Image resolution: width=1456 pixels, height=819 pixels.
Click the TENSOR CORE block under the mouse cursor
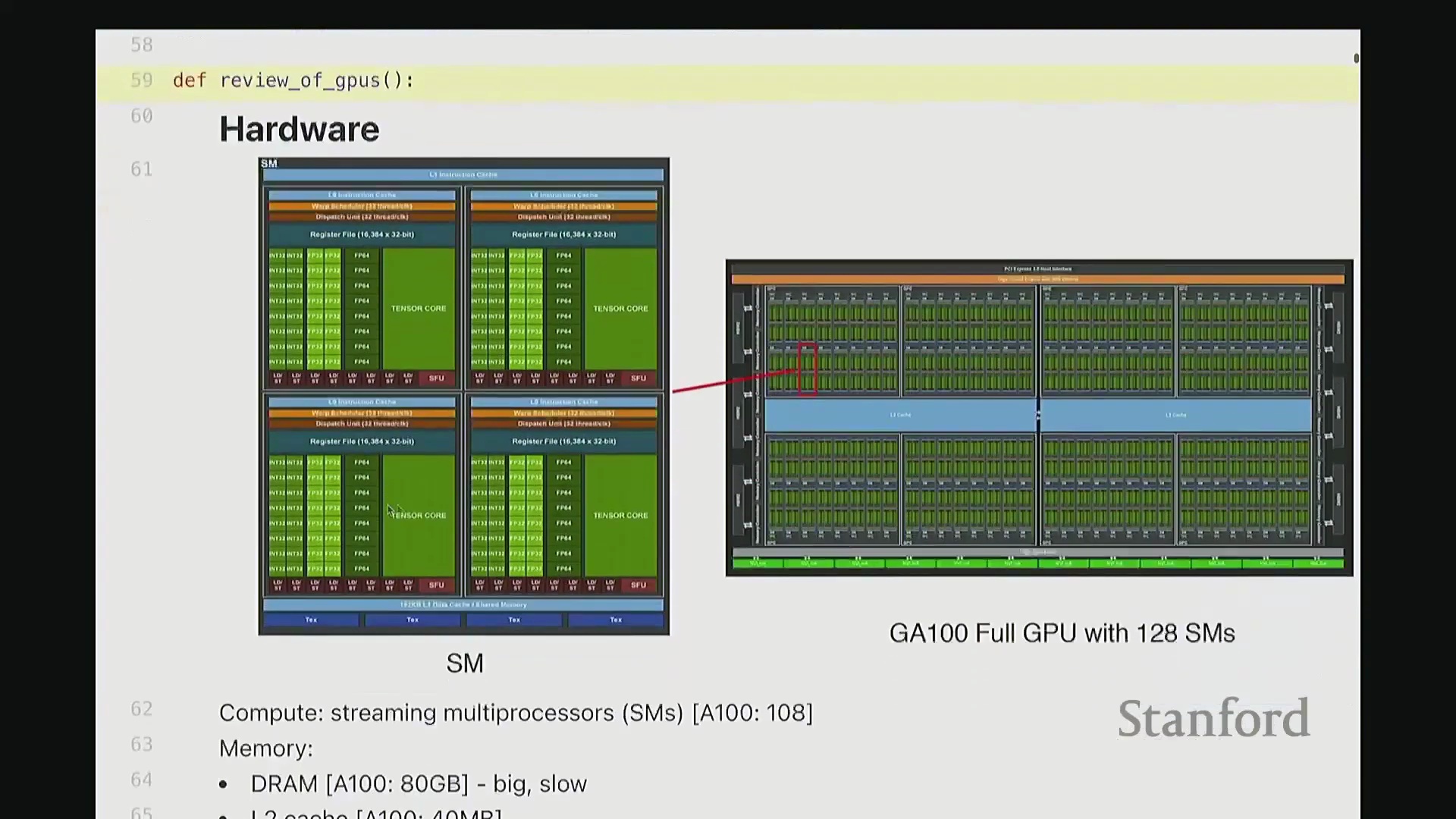pyautogui.click(x=419, y=515)
